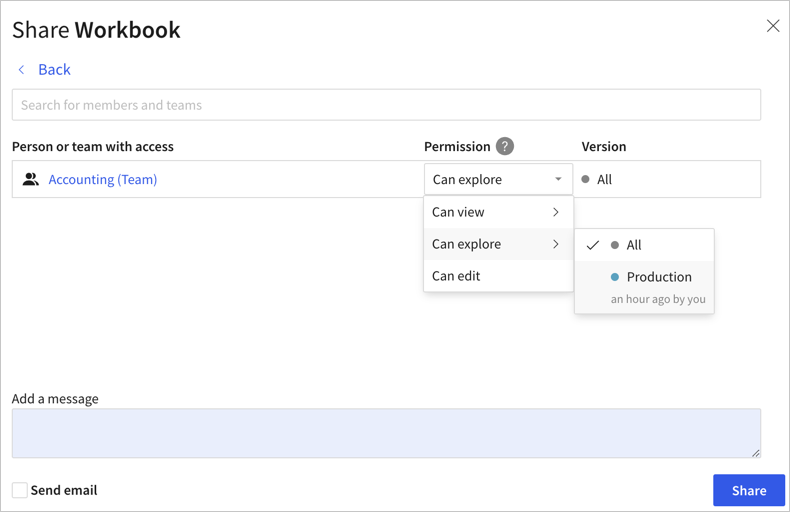Expand the Can explore submenu chevron

pos(556,244)
